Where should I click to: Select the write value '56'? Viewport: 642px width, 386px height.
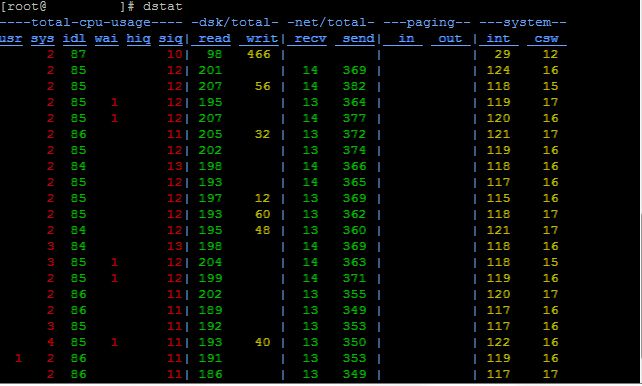(x=262, y=86)
